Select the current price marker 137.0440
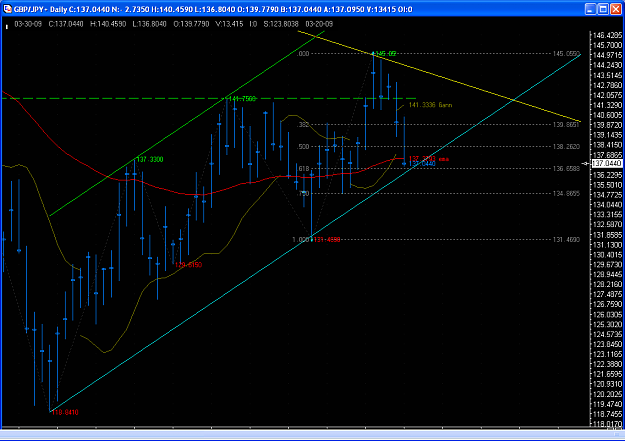The width and height of the screenshot is (625, 441). click(607, 163)
